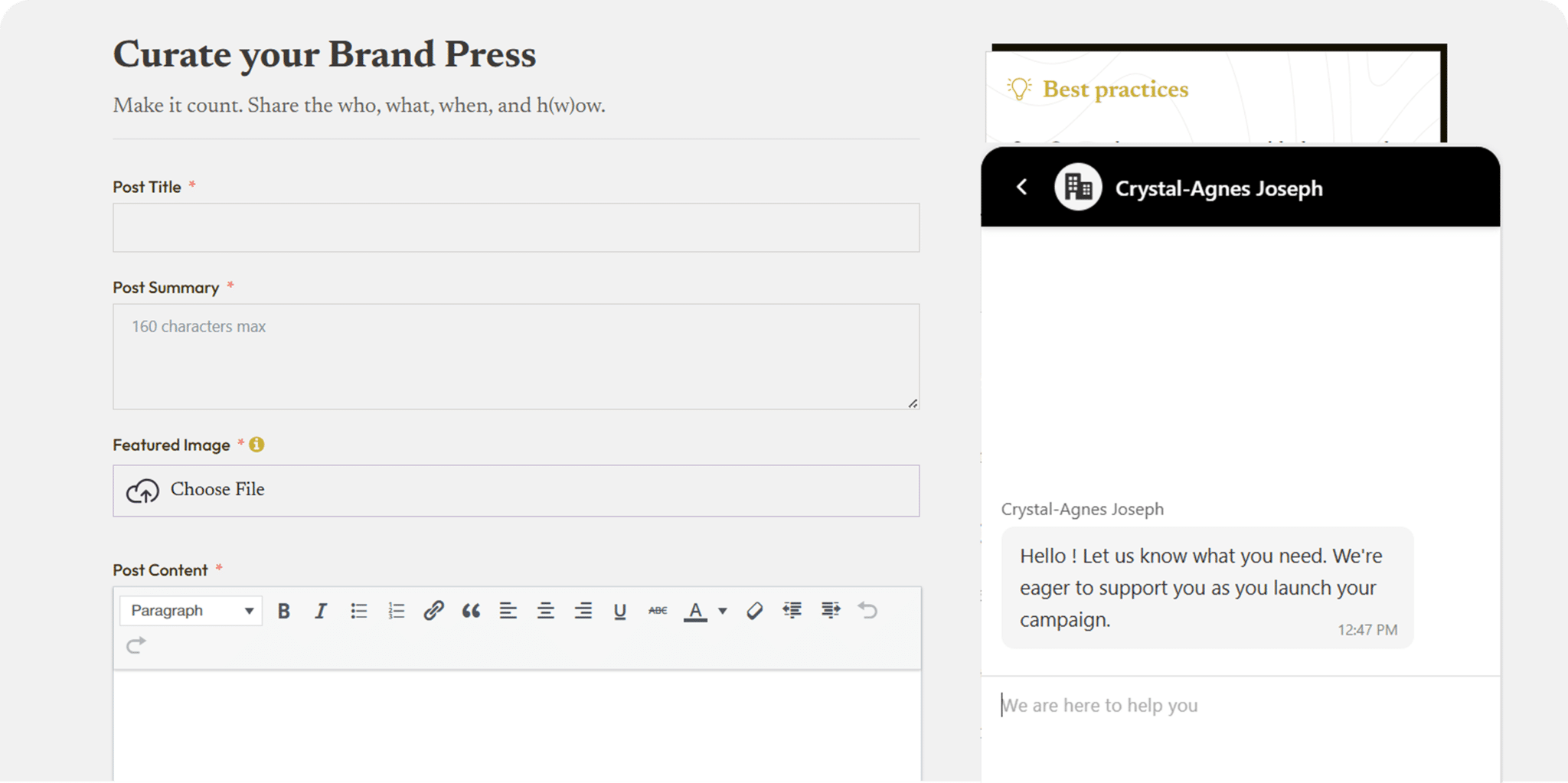This screenshot has height=783, width=1568.
Task: Click the Featured Image info icon
Action: pyautogui.click(x=256, y=445)
